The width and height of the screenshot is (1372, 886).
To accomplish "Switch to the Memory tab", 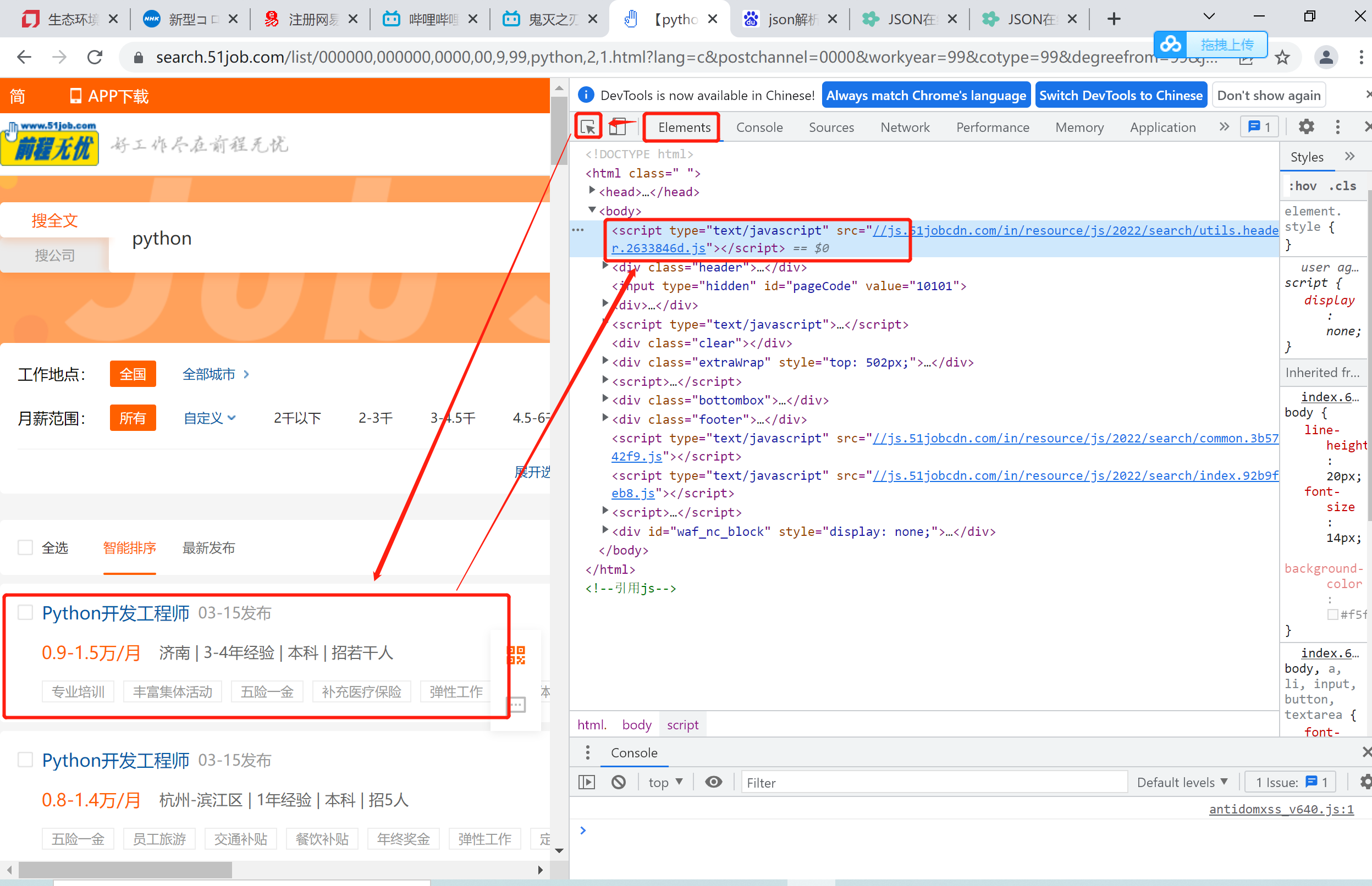I will click(x=1079, y=127).
